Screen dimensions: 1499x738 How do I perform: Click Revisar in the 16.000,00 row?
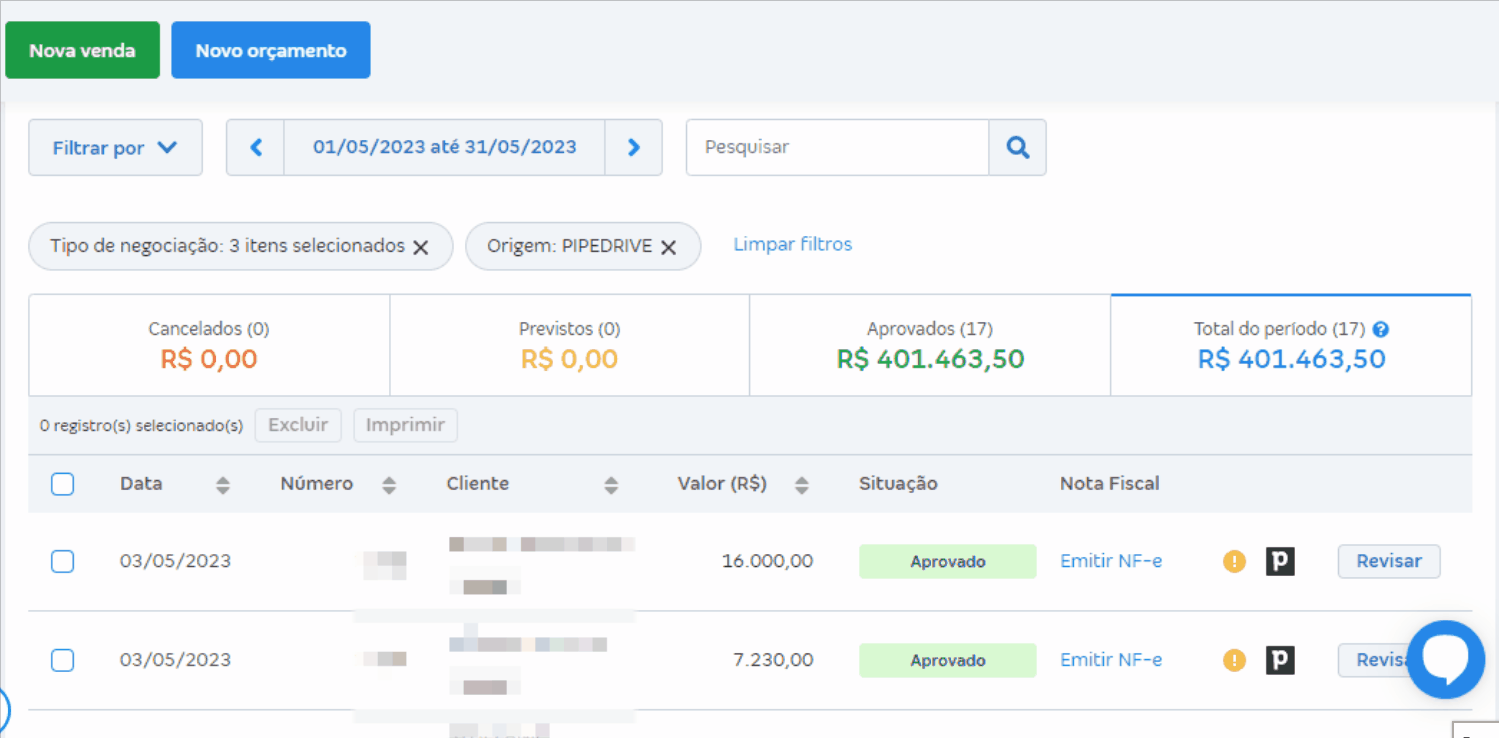1389,561
